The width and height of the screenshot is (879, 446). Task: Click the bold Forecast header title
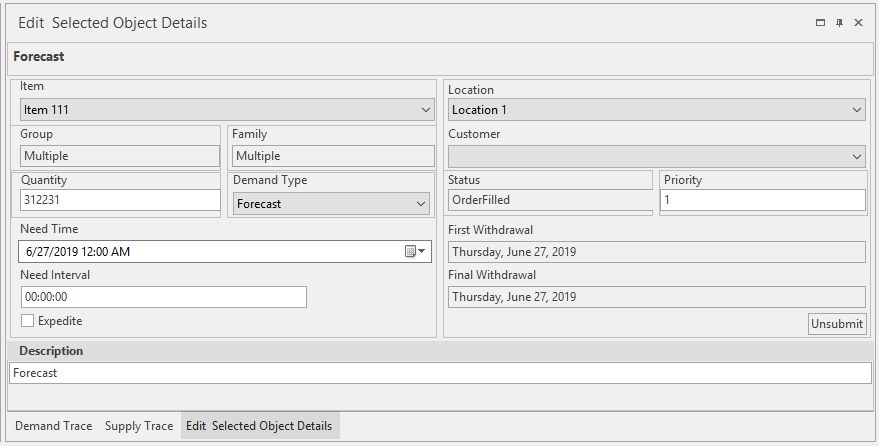pos(39,57)
